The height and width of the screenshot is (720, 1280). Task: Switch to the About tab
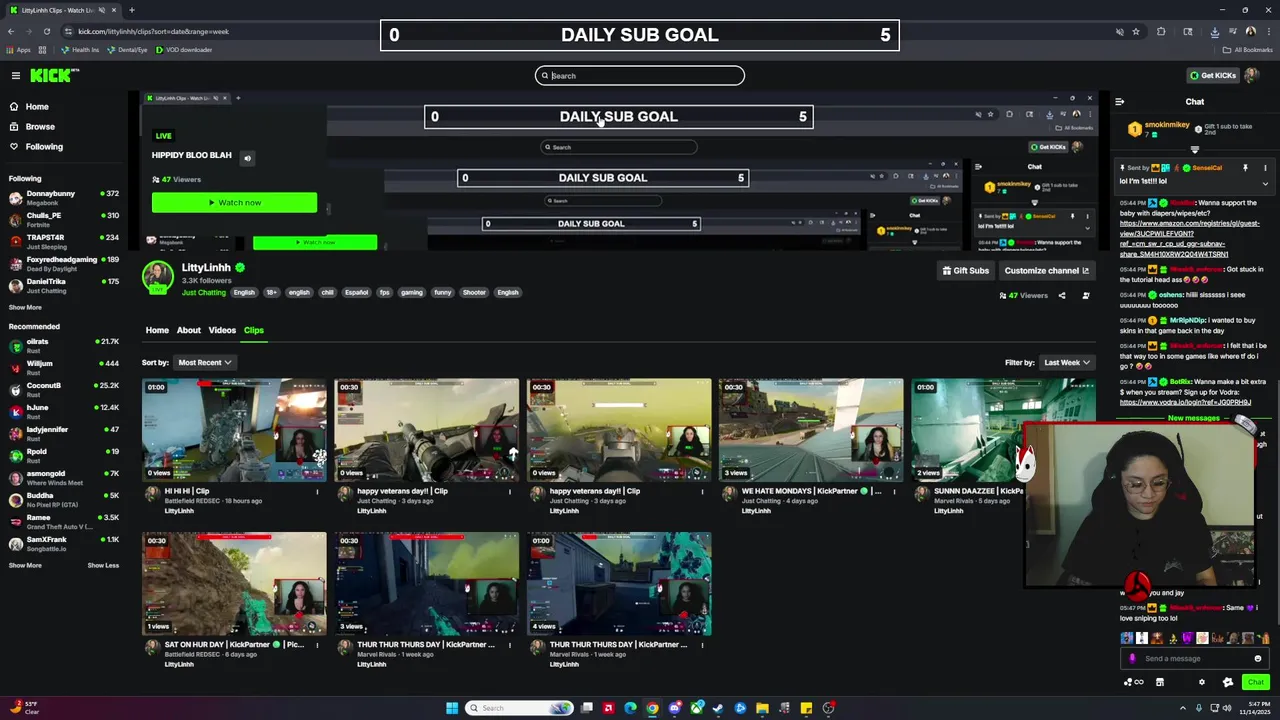click(189, 330)
